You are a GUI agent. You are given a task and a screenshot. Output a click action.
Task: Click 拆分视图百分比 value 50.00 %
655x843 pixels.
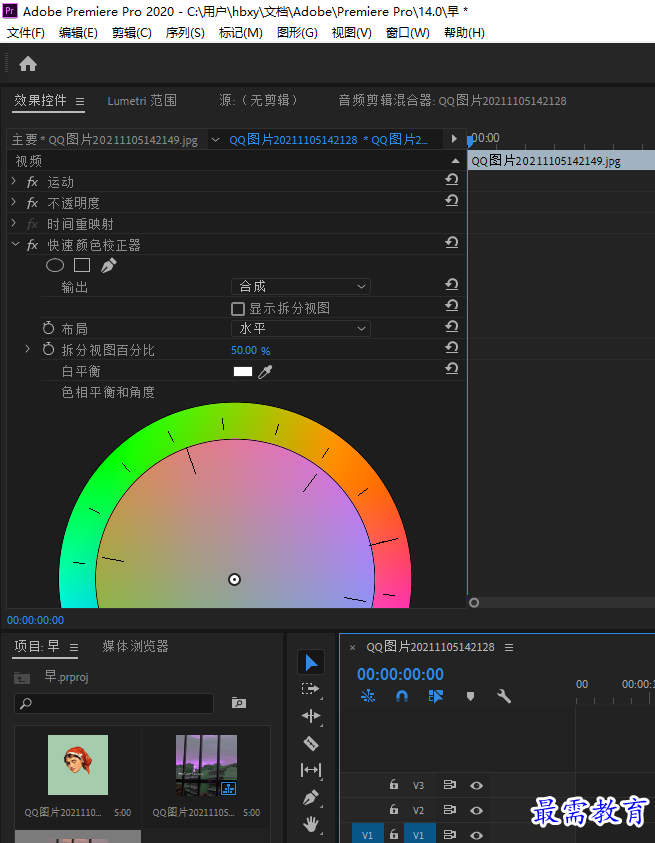point(251,351)
